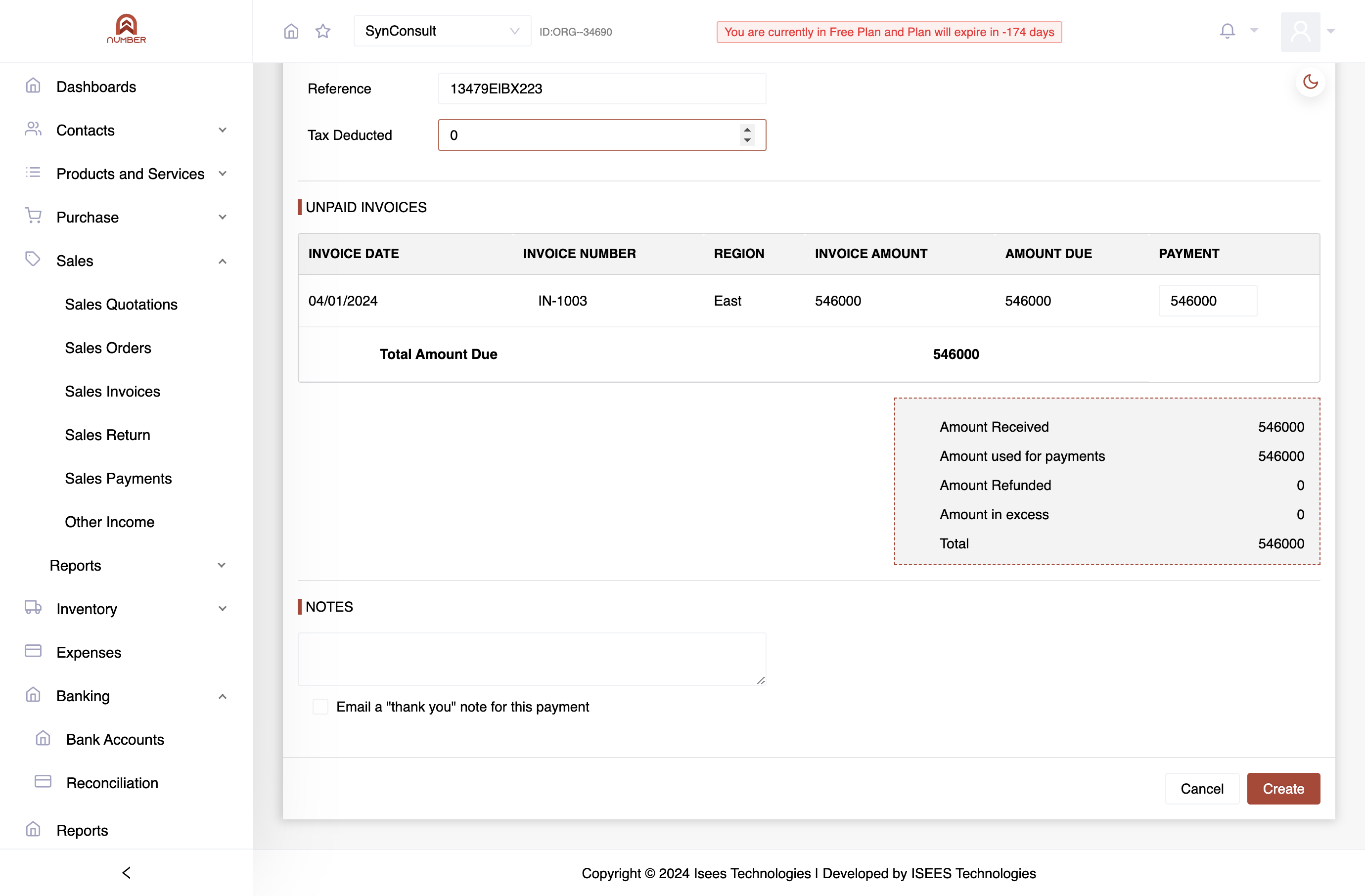Toggle dark mode with the moon icon
Screen dimensions: 1365x896
click(x=1311, y=82)
